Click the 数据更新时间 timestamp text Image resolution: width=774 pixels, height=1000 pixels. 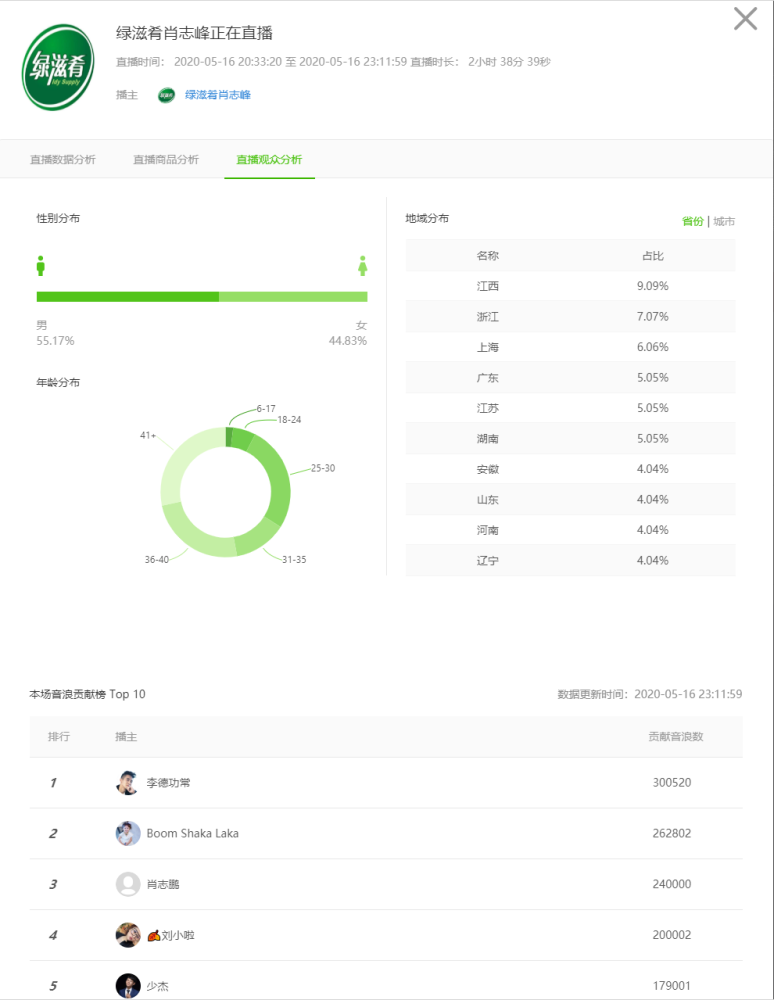point(650,694)
